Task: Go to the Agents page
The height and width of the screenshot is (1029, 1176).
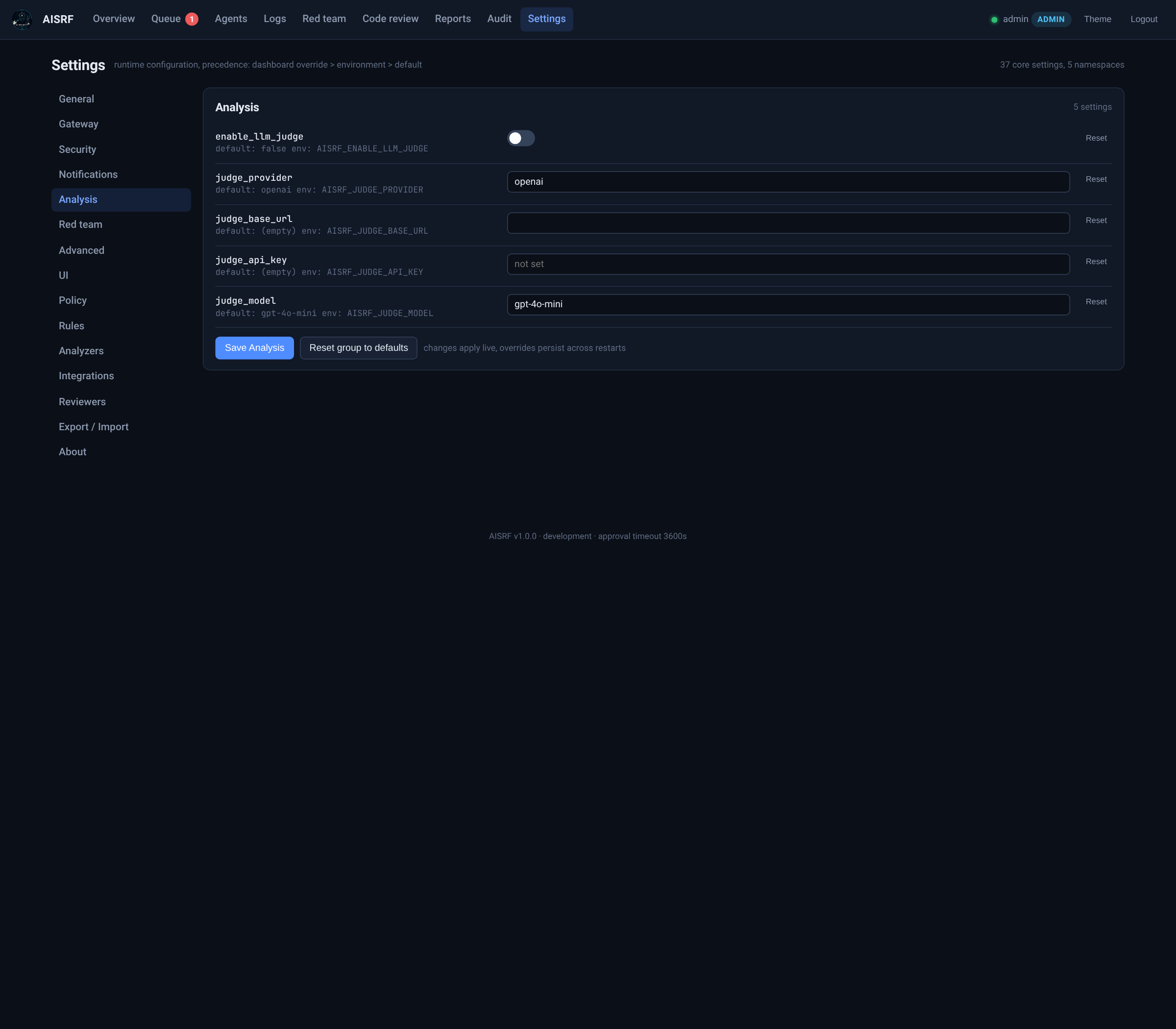Action: [231, 19]
